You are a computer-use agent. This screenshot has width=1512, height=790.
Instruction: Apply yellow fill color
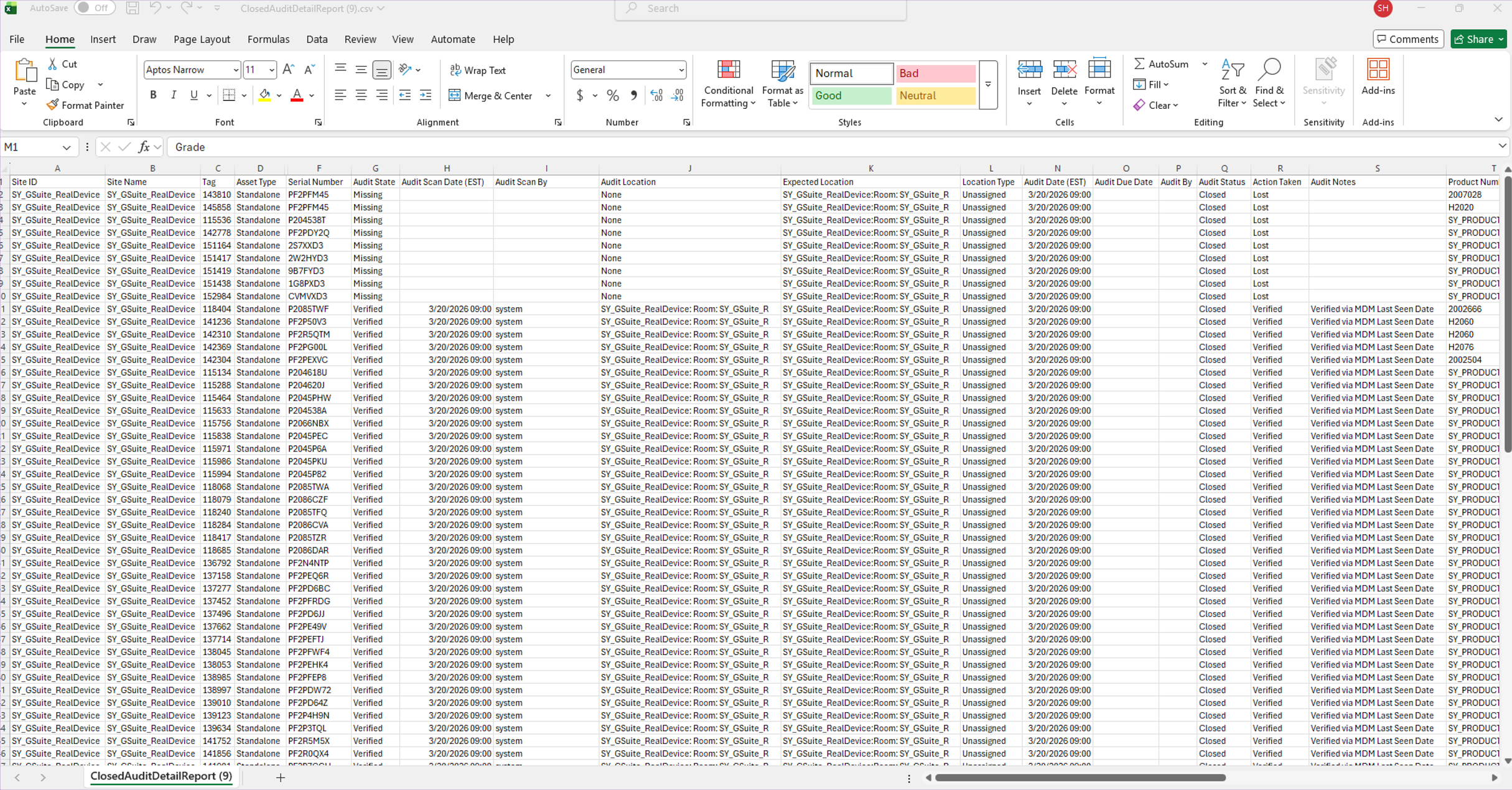tap(264, 95)
